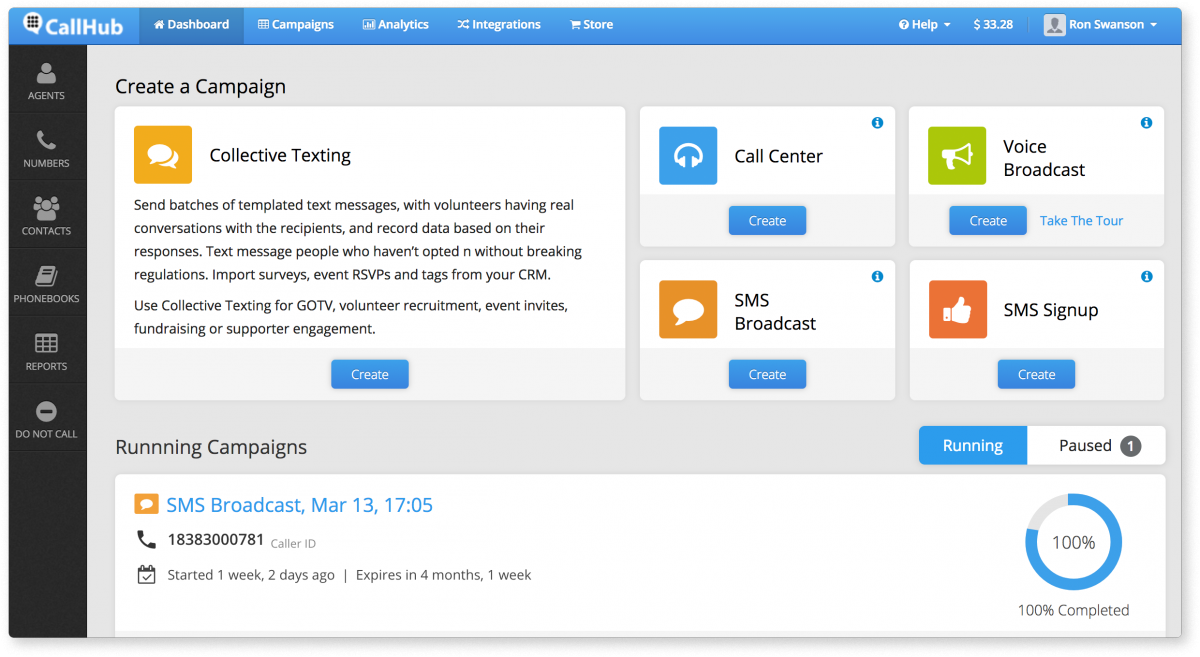
Task: Open the Agents sidebar section
Action: tap(46, 82)
